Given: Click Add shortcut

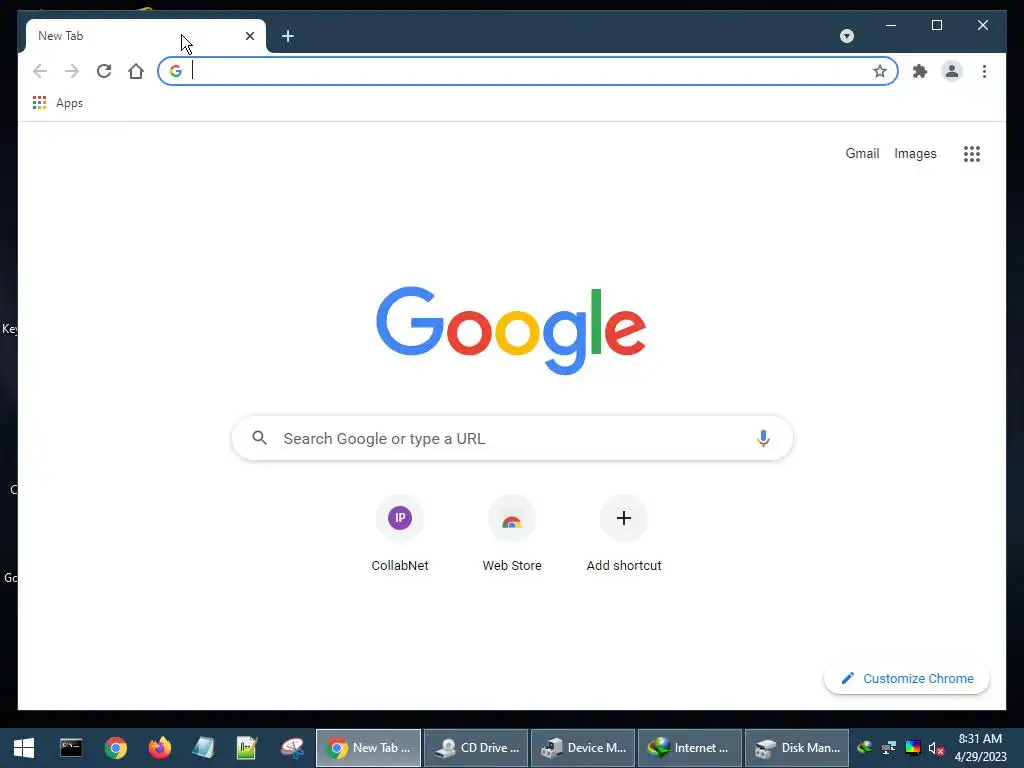Looking at the screenshot, I should tap(624, 536).
